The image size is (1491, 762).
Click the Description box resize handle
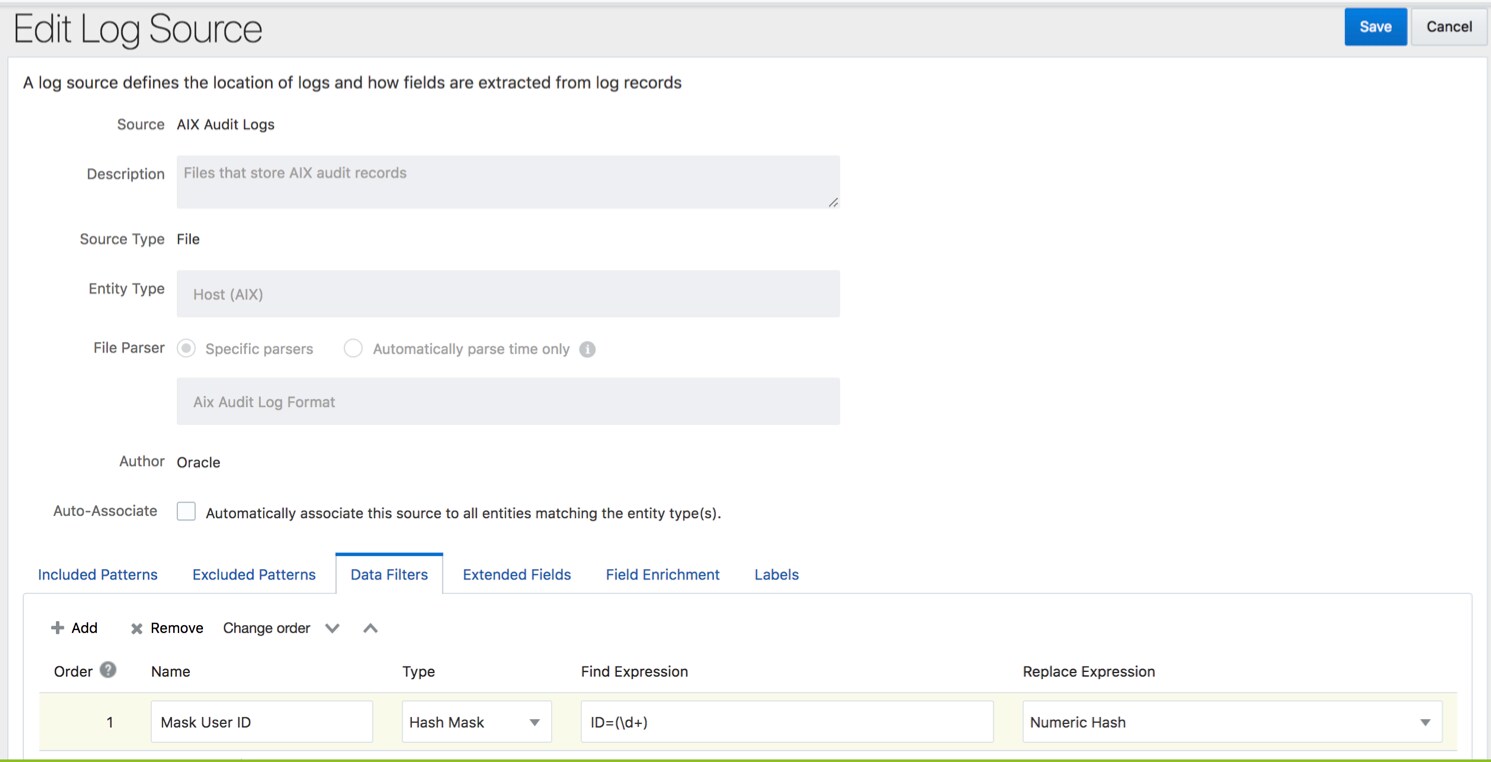tap(832, 202)
